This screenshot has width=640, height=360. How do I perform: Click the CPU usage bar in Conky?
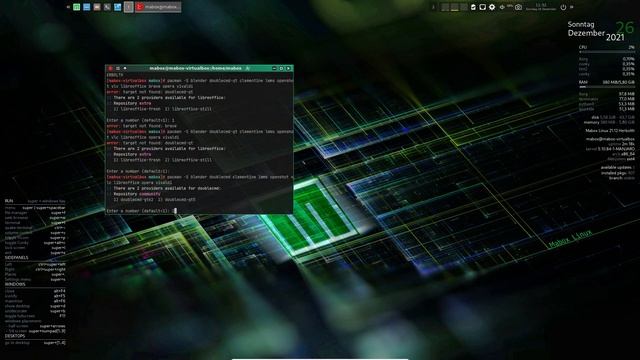[x=607, y=52]
